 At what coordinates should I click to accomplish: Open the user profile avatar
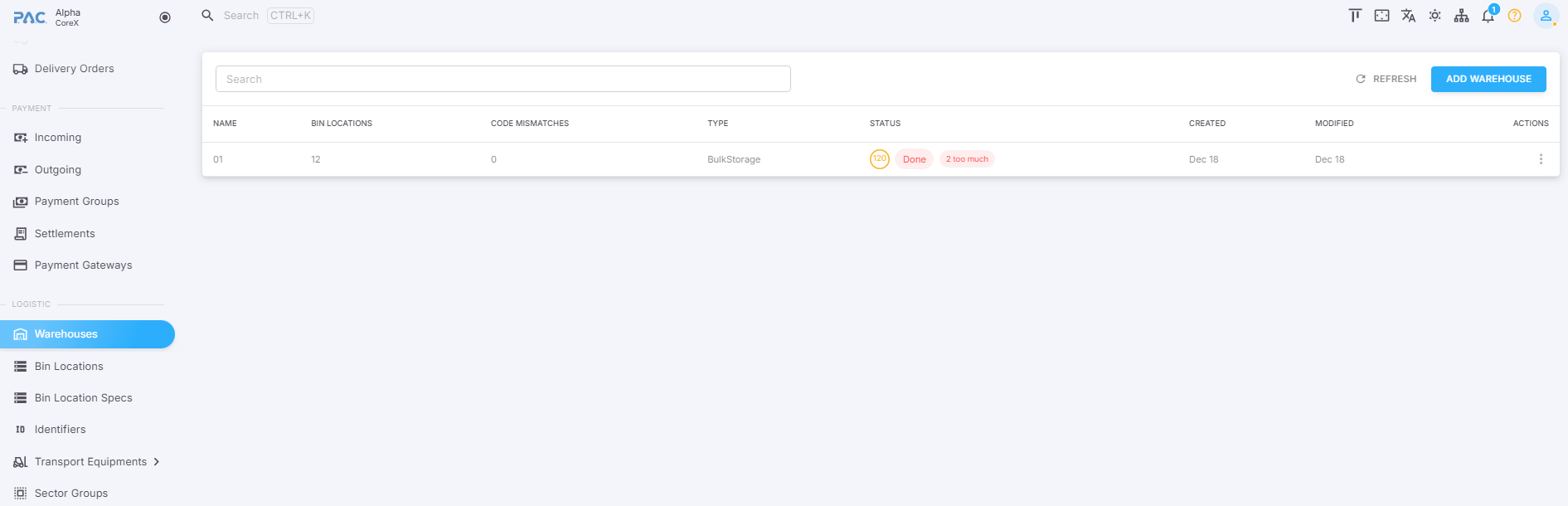[1546, 16]
